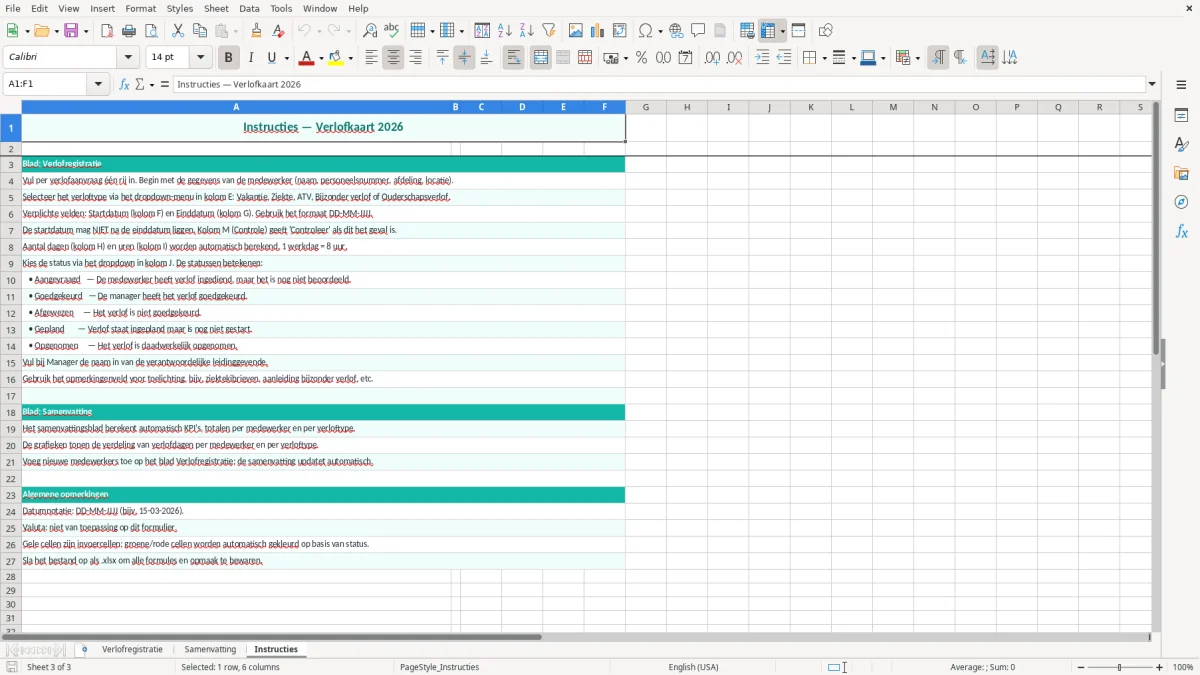Insert a hyperlink
The image size is (1200, 675).
click(676, 31)
